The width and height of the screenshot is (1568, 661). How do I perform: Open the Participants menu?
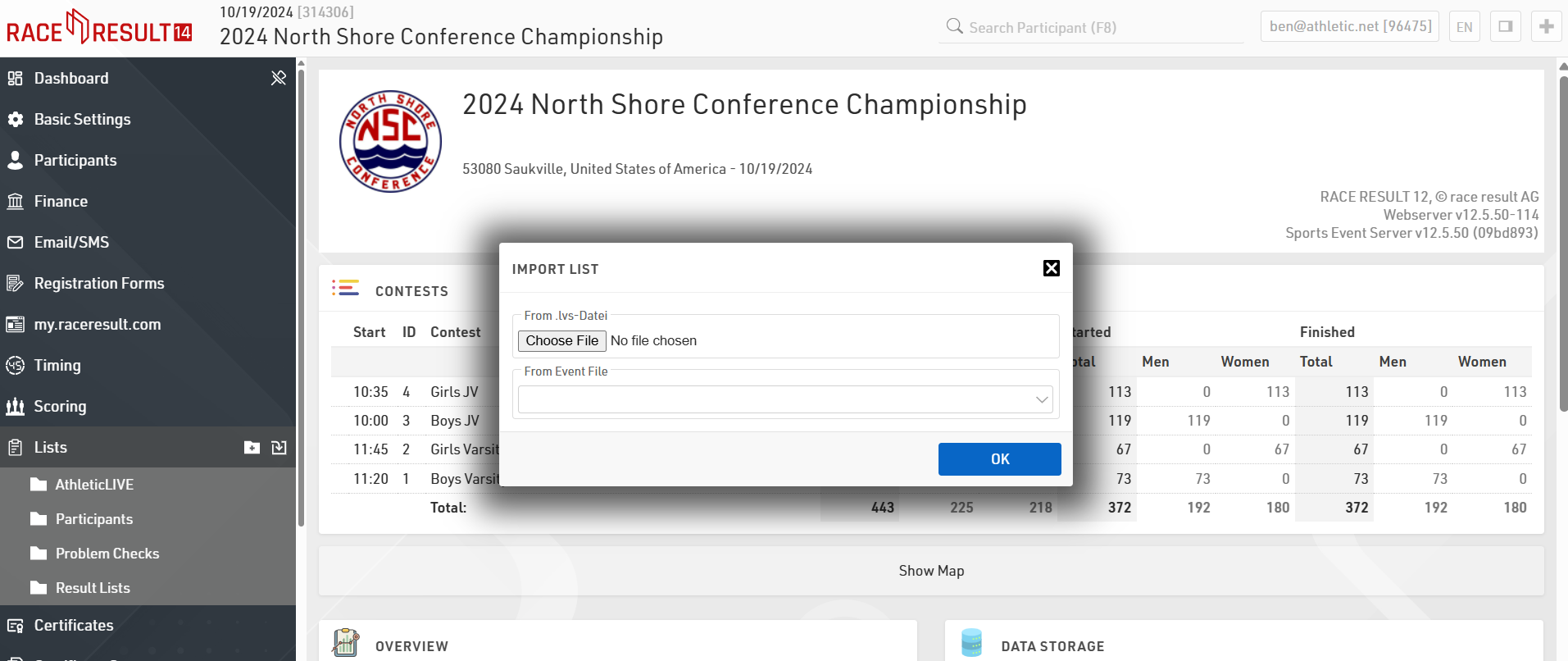coord(75,160)
